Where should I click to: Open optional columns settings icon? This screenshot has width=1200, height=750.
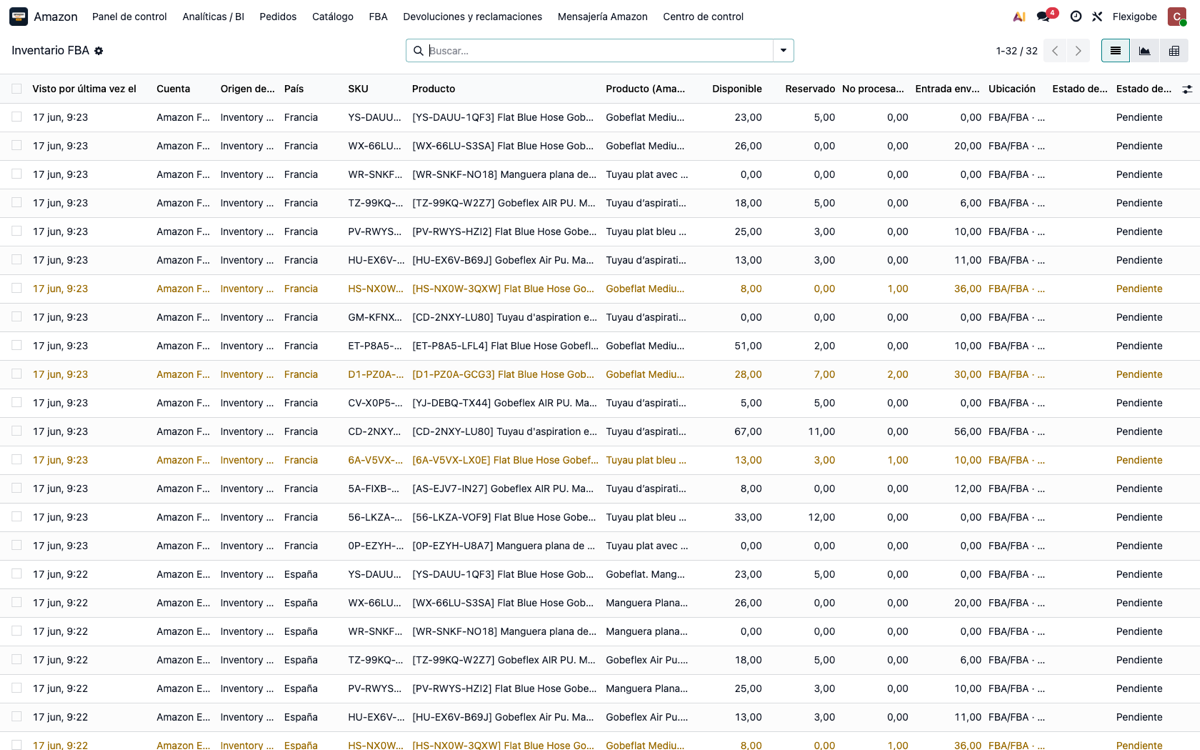coord(1187,89)
